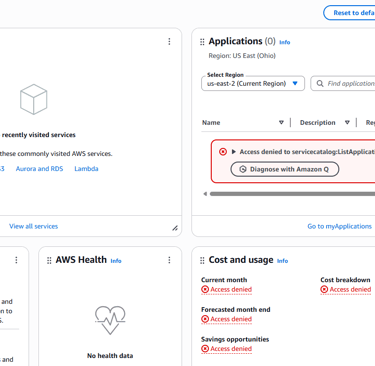
Task: Click the Find applications search field
Action: [x=343, y=83]
